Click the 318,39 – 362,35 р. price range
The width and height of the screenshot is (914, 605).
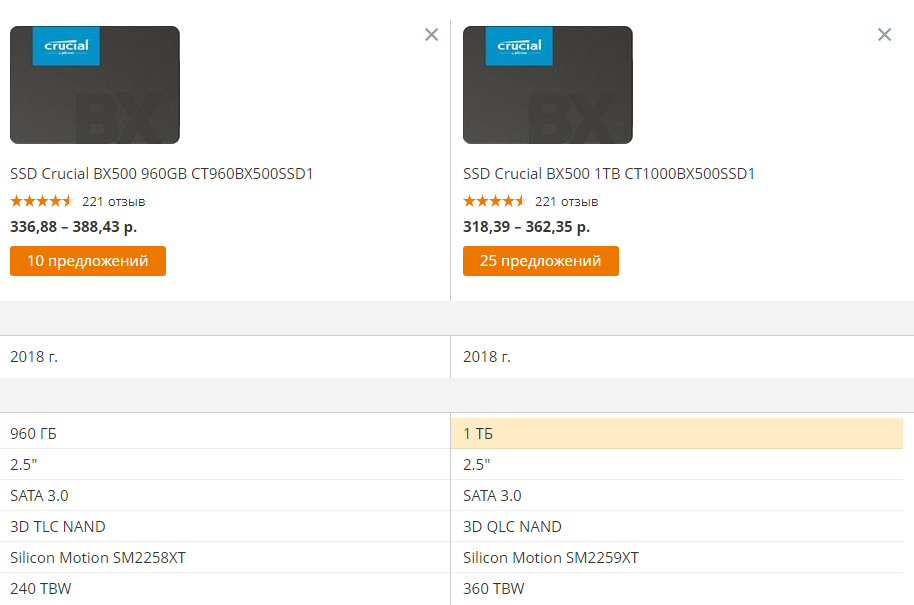[526, 227]
